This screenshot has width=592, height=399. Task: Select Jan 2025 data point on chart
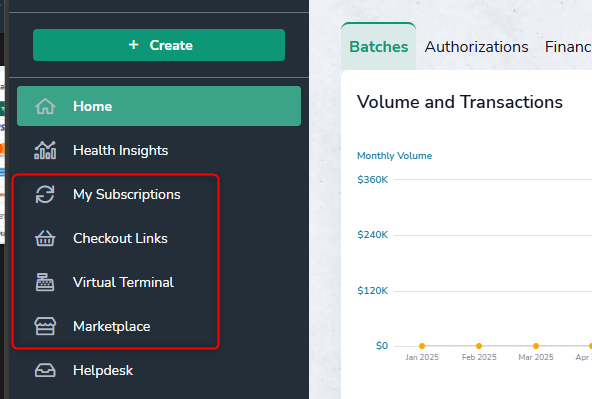pyautogui.click(x=422, y=346)
